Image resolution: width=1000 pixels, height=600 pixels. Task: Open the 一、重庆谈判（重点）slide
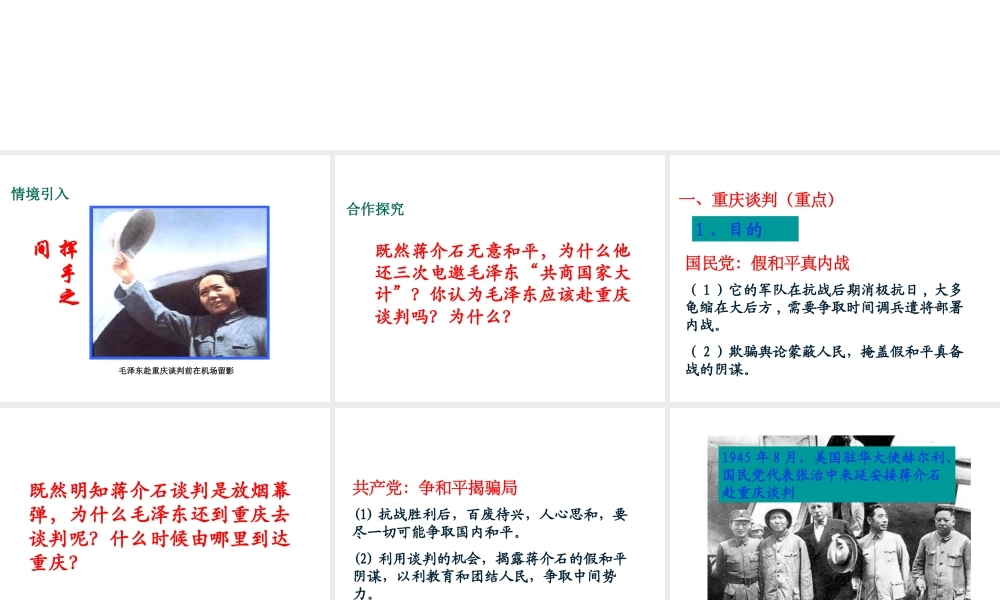tap(835, 278)
